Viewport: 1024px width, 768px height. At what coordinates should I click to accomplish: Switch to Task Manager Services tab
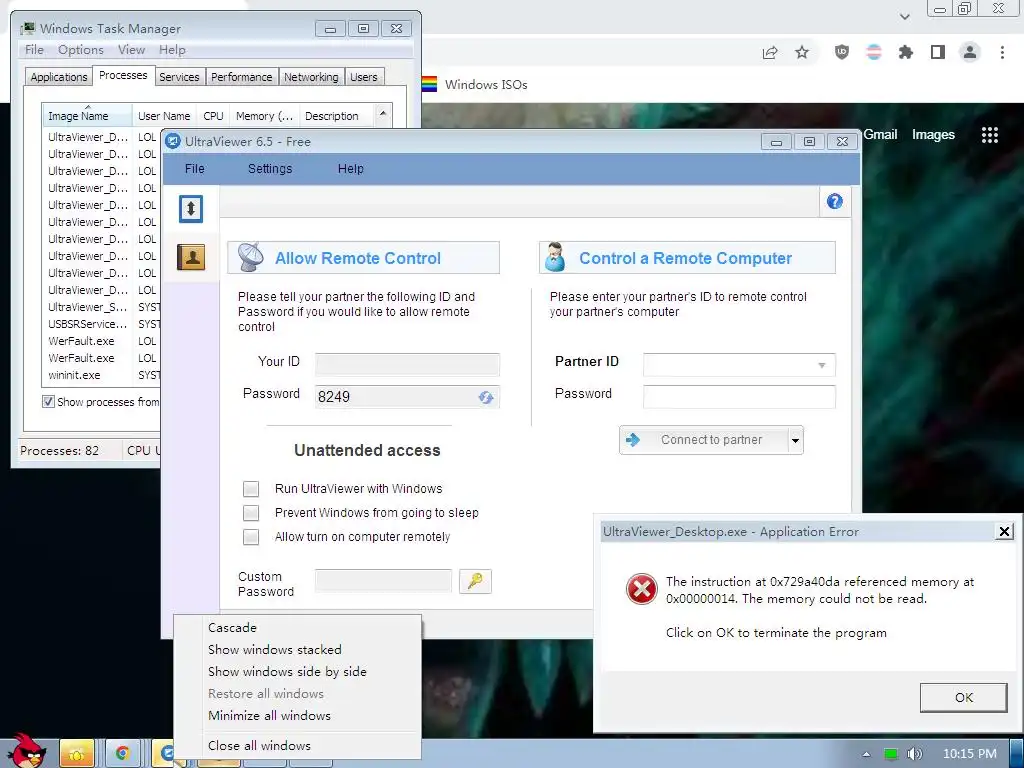coord(179,77)
